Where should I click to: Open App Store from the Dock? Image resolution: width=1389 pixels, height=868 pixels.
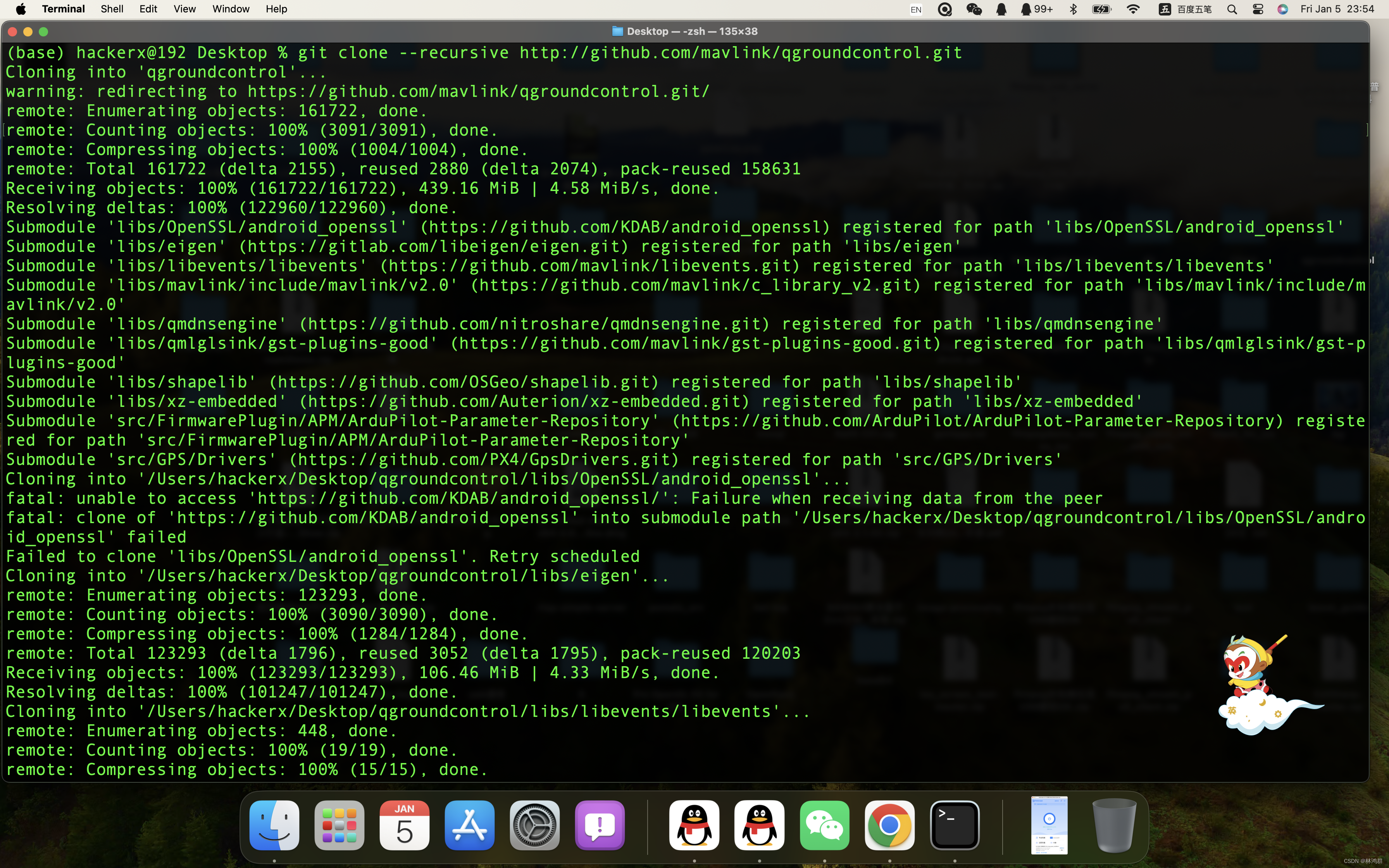click(469, 825)
